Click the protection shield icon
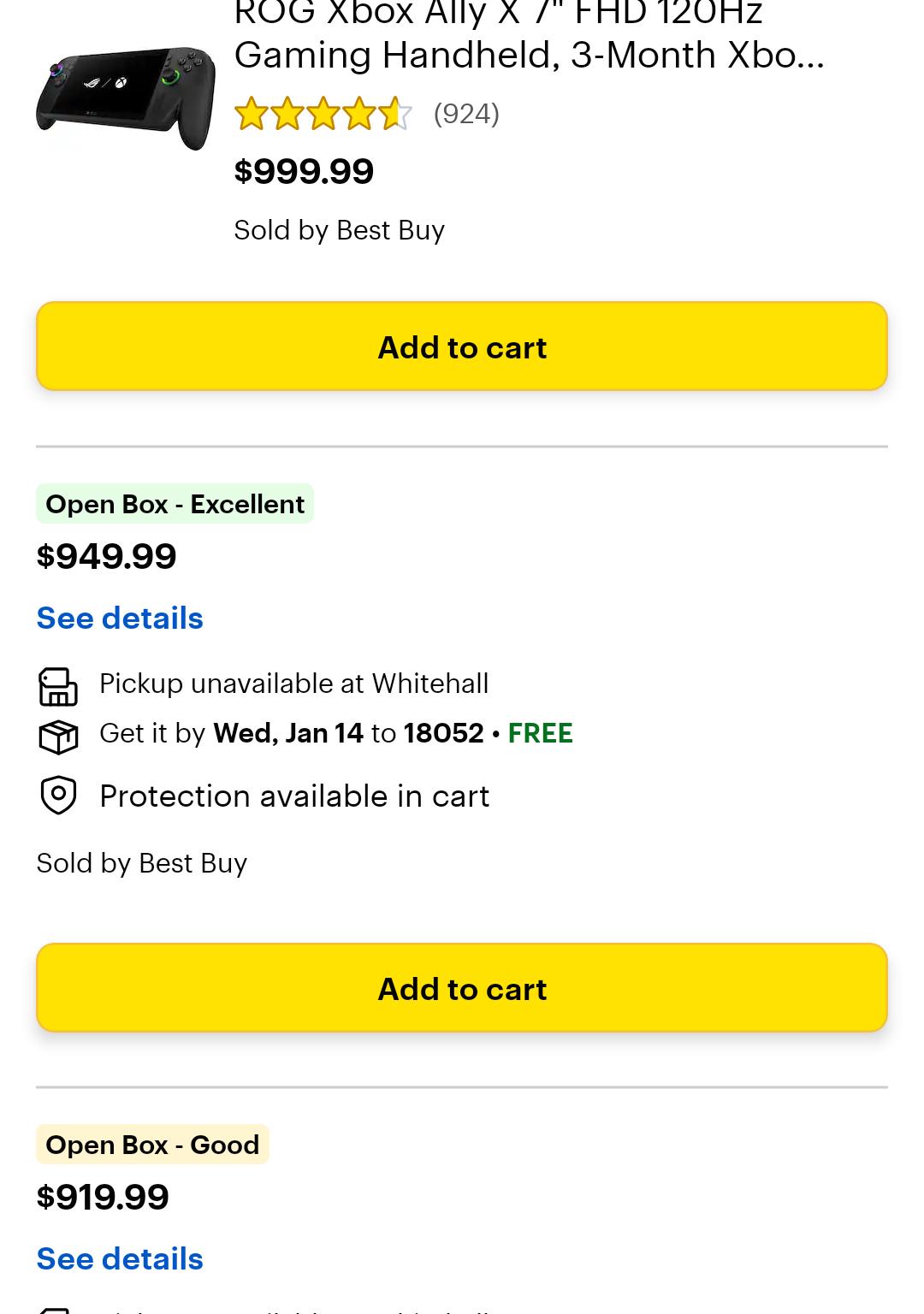The image size is (924, 1314). (x=58, y=796)
